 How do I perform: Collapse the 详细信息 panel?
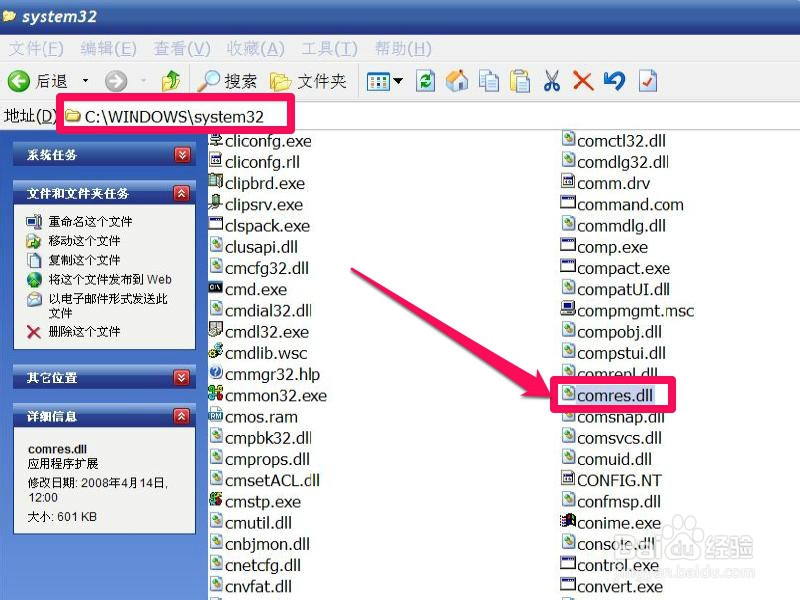pyautogui.click(x=182, y=416)
